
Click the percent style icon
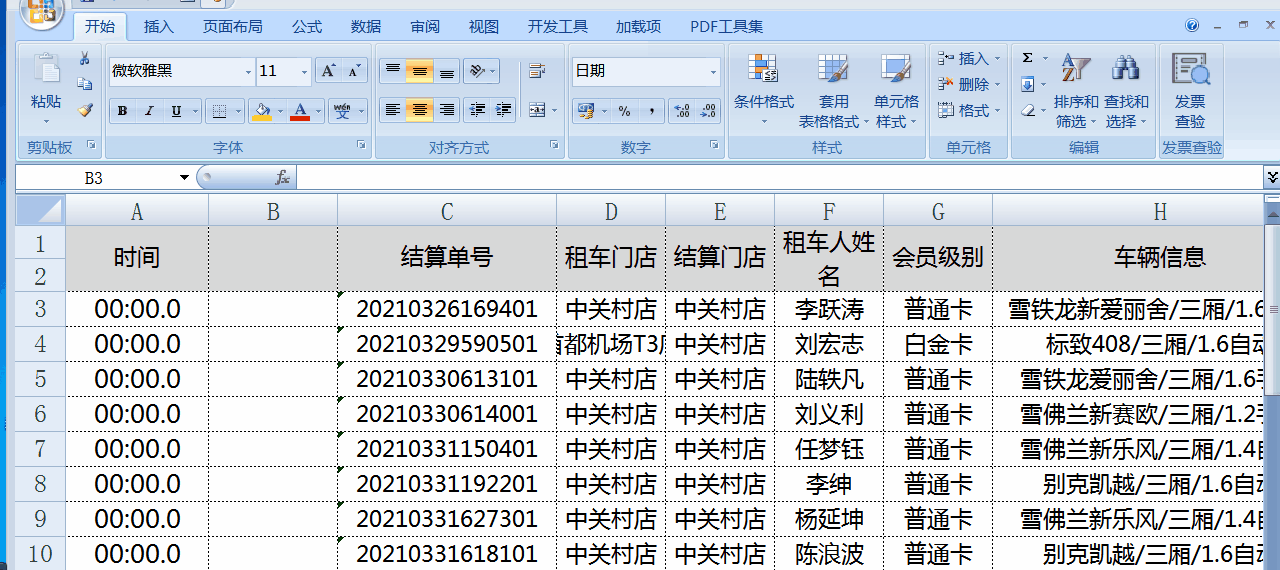tap(624, 111)
